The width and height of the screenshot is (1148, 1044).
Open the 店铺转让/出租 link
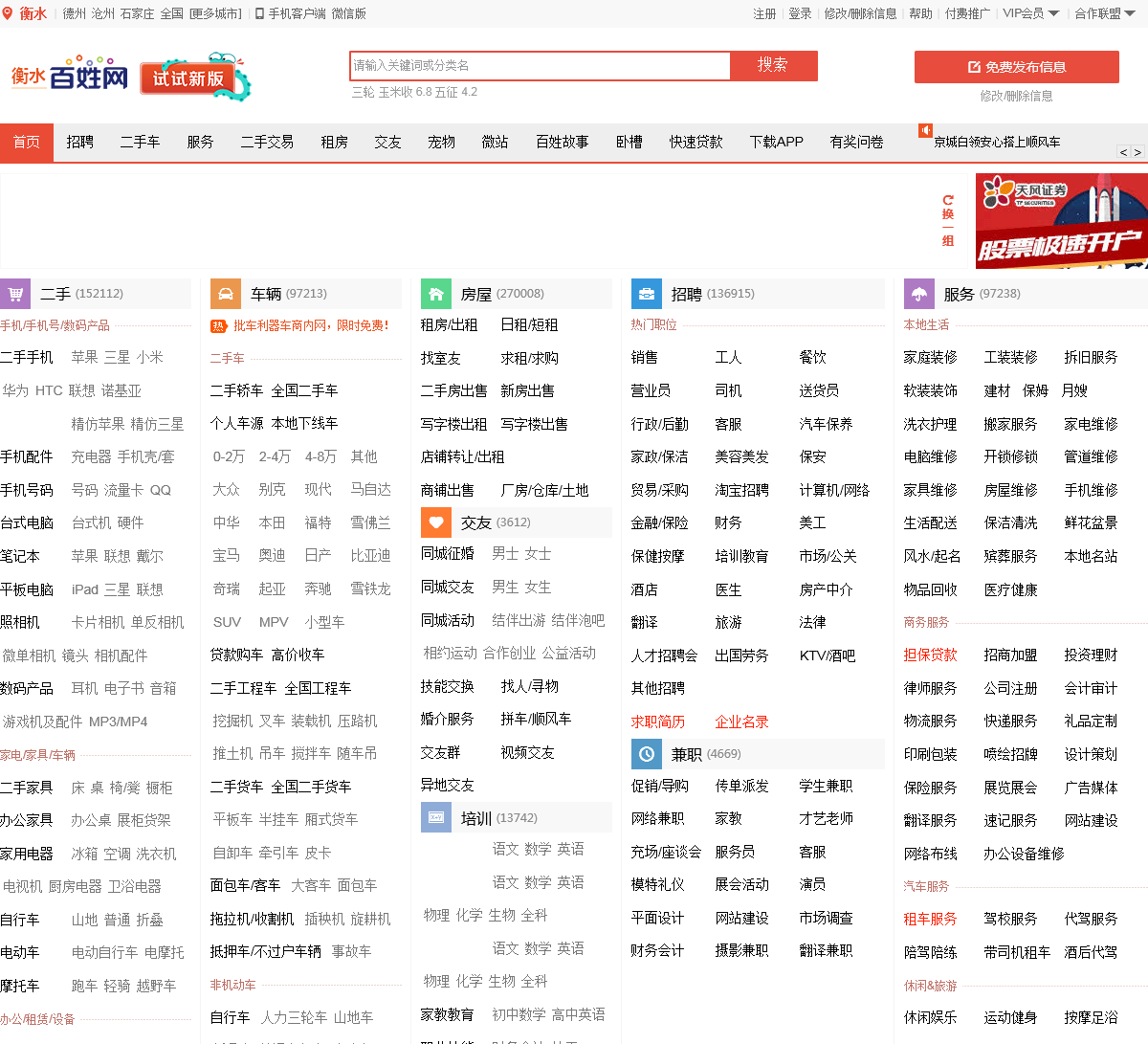coord(463,457)
